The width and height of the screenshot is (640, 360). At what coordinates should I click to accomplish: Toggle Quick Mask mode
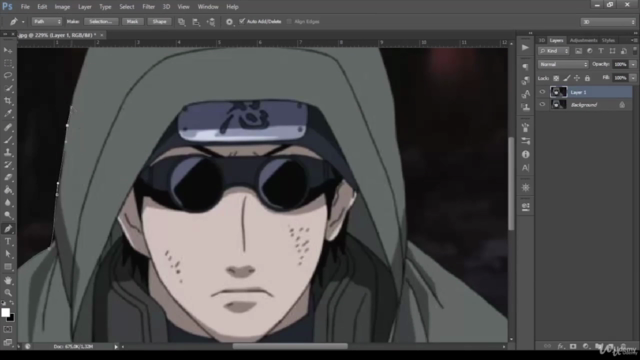8,329
